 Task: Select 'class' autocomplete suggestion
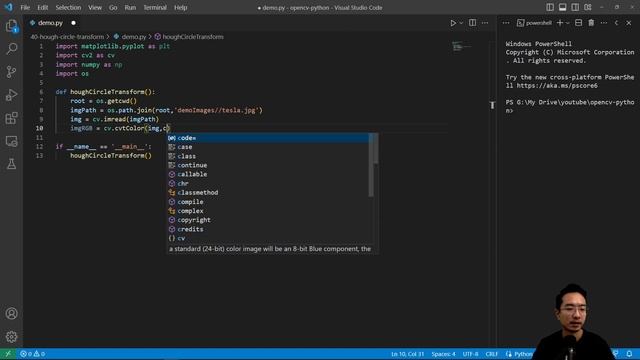coord(269,156)
